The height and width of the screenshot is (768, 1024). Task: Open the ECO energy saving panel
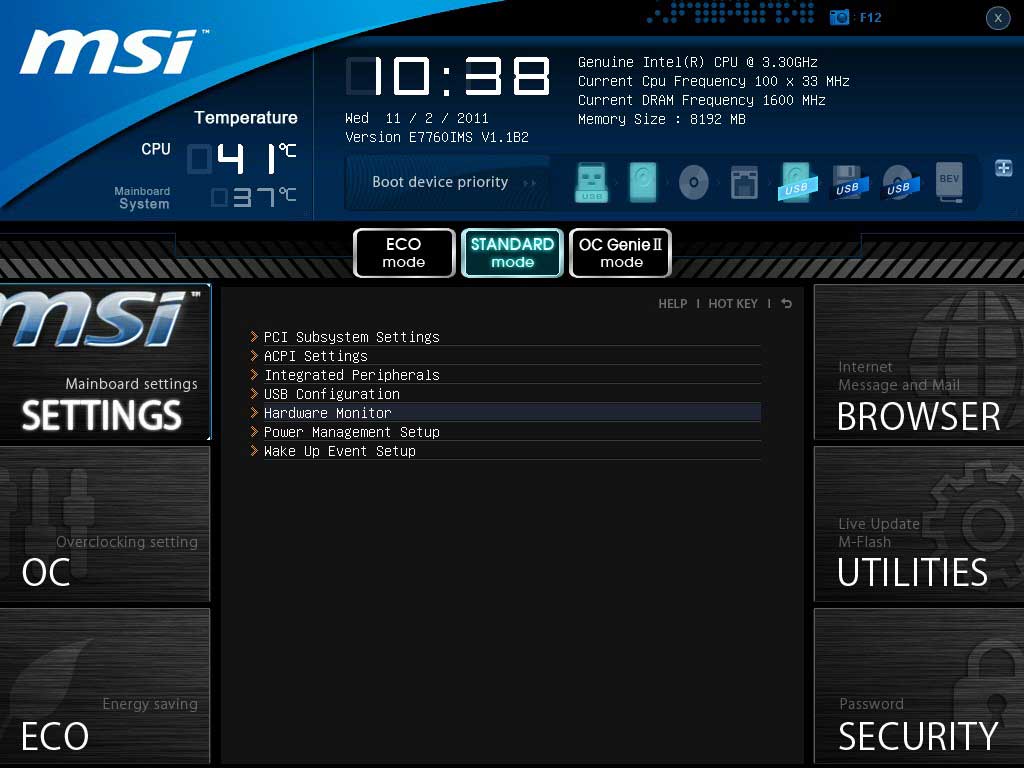105,686
